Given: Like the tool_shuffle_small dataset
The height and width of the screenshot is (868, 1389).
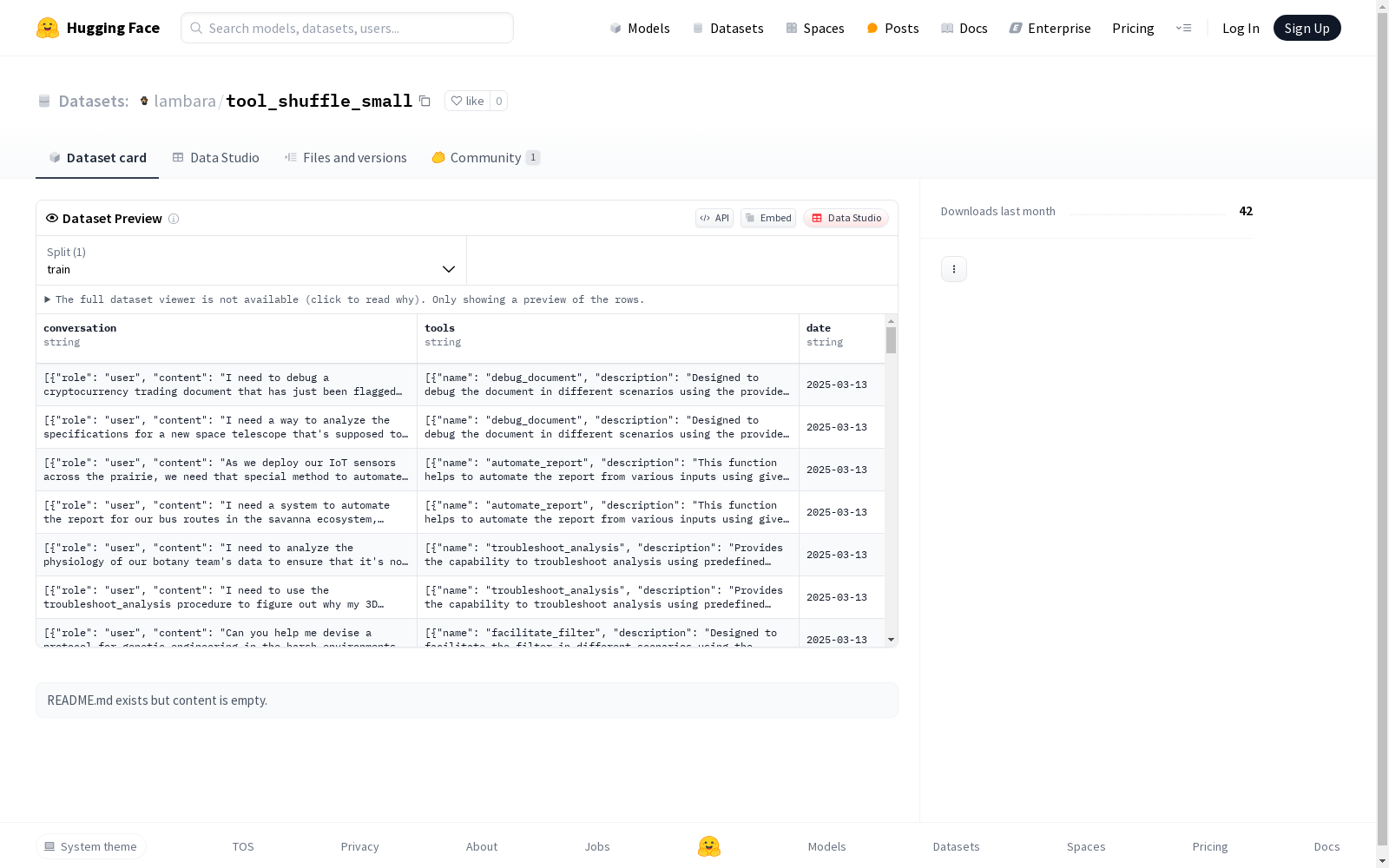Looking at the screenshot, I should [x=467, y=101].
